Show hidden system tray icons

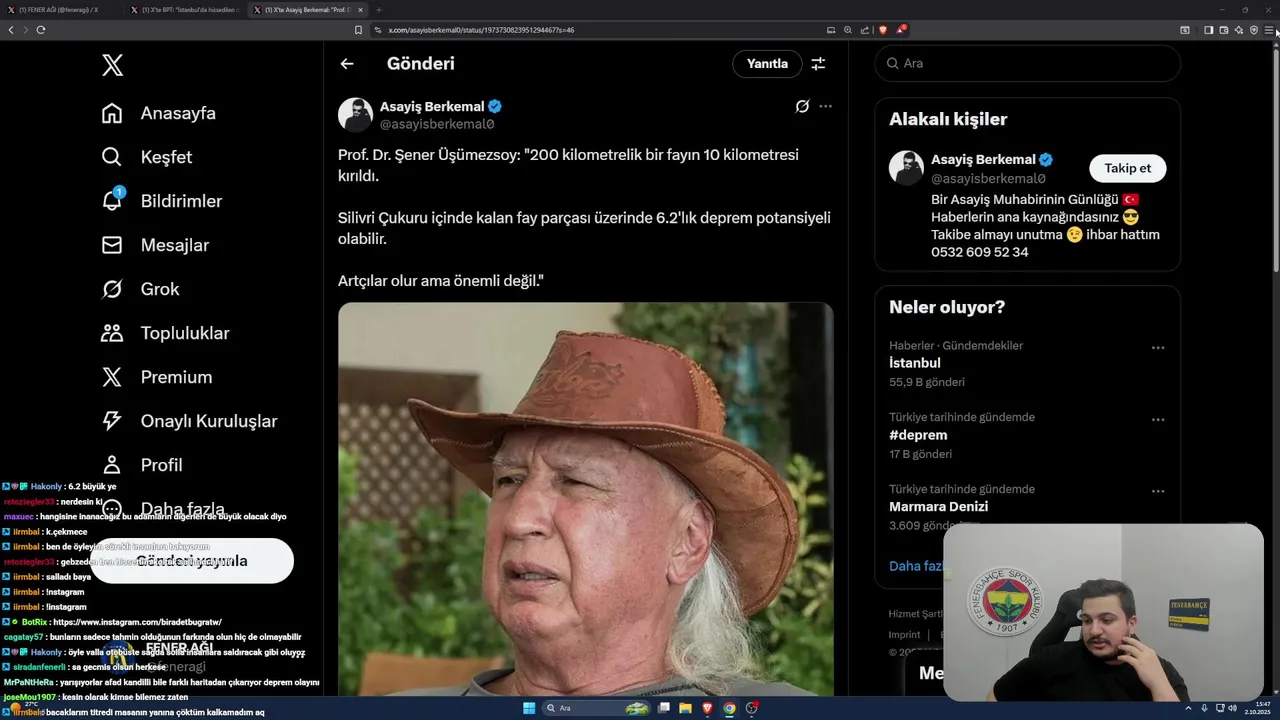1190,708
